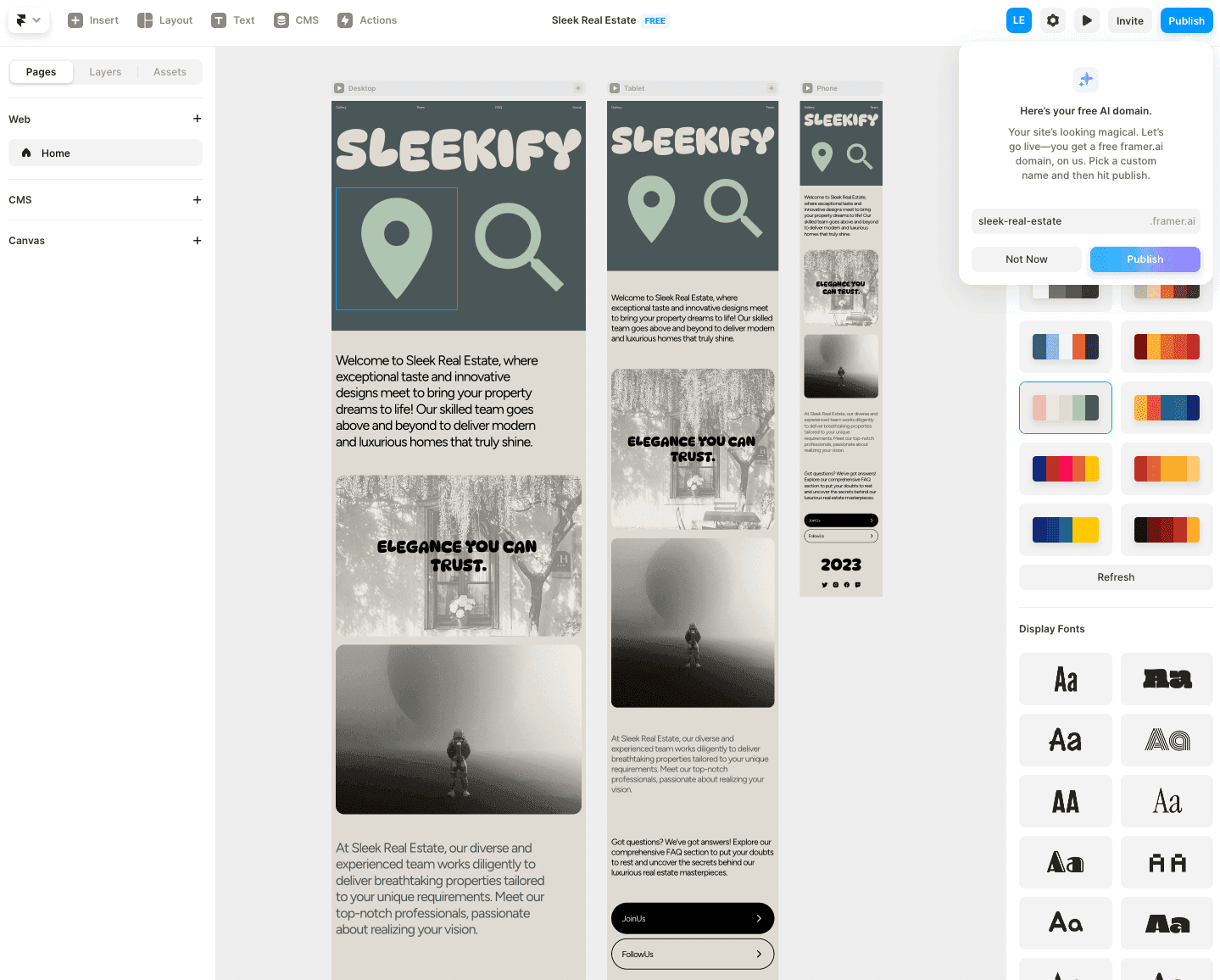Add a new CMS collection

pos(197,200)
